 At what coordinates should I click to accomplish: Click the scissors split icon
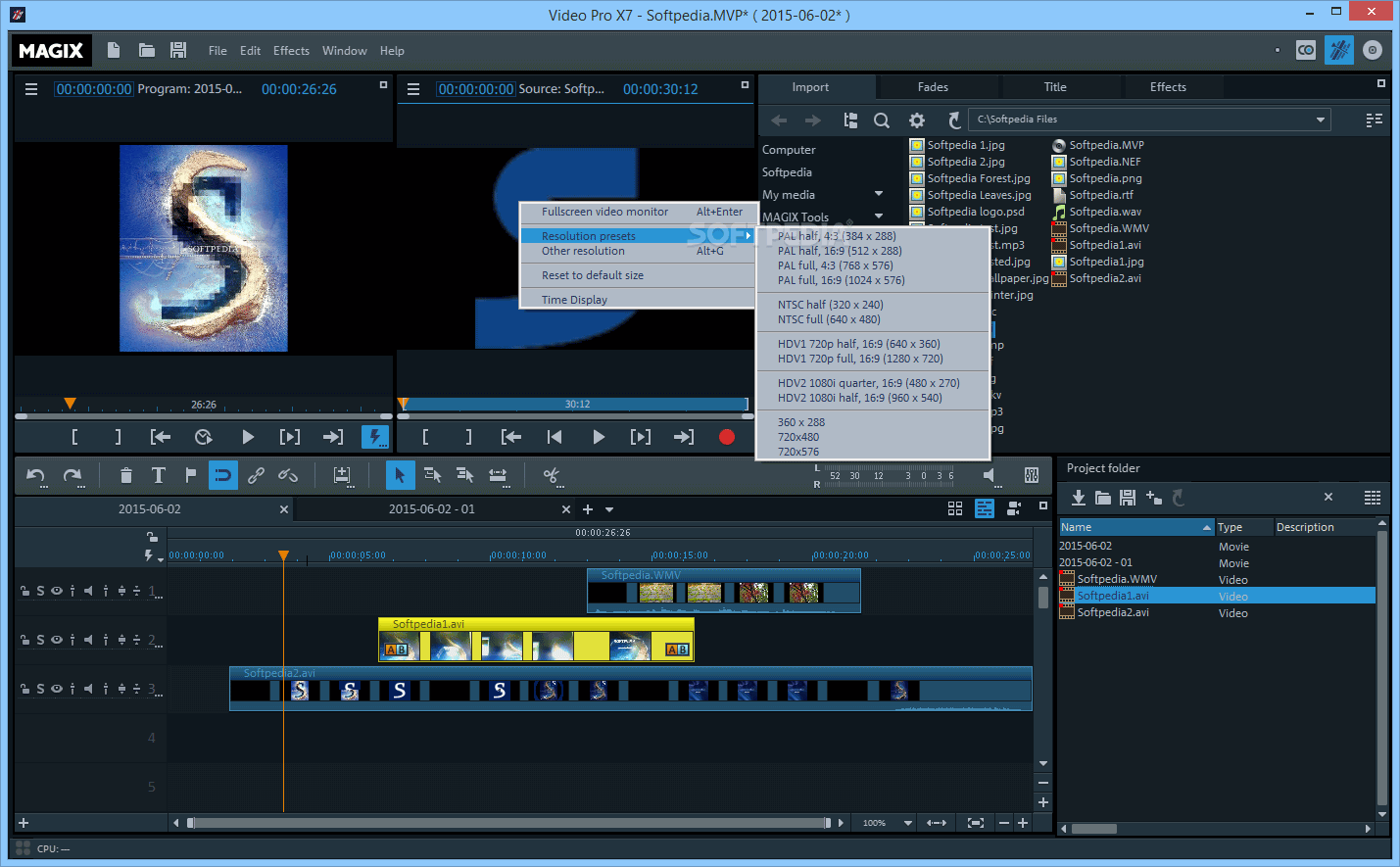pyautogui.click(x=552, y=475)
